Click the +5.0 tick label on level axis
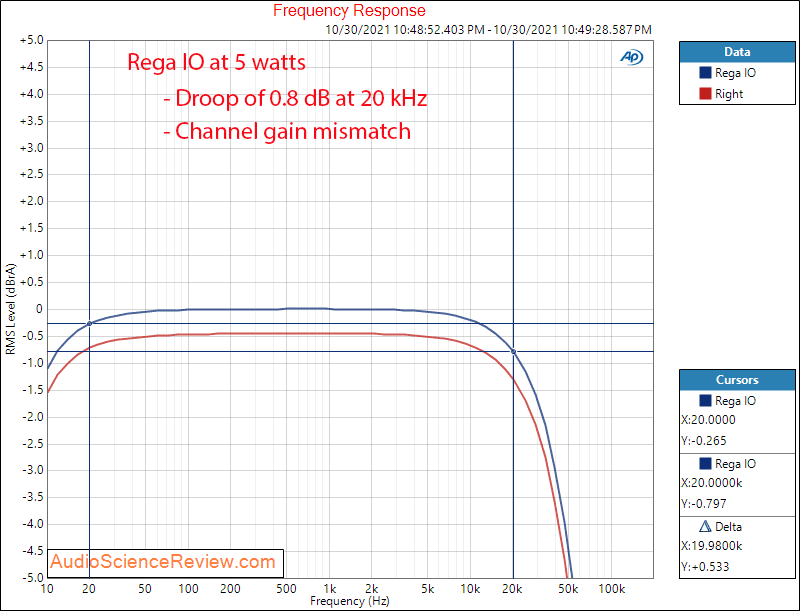 click(x=32, y=40)
